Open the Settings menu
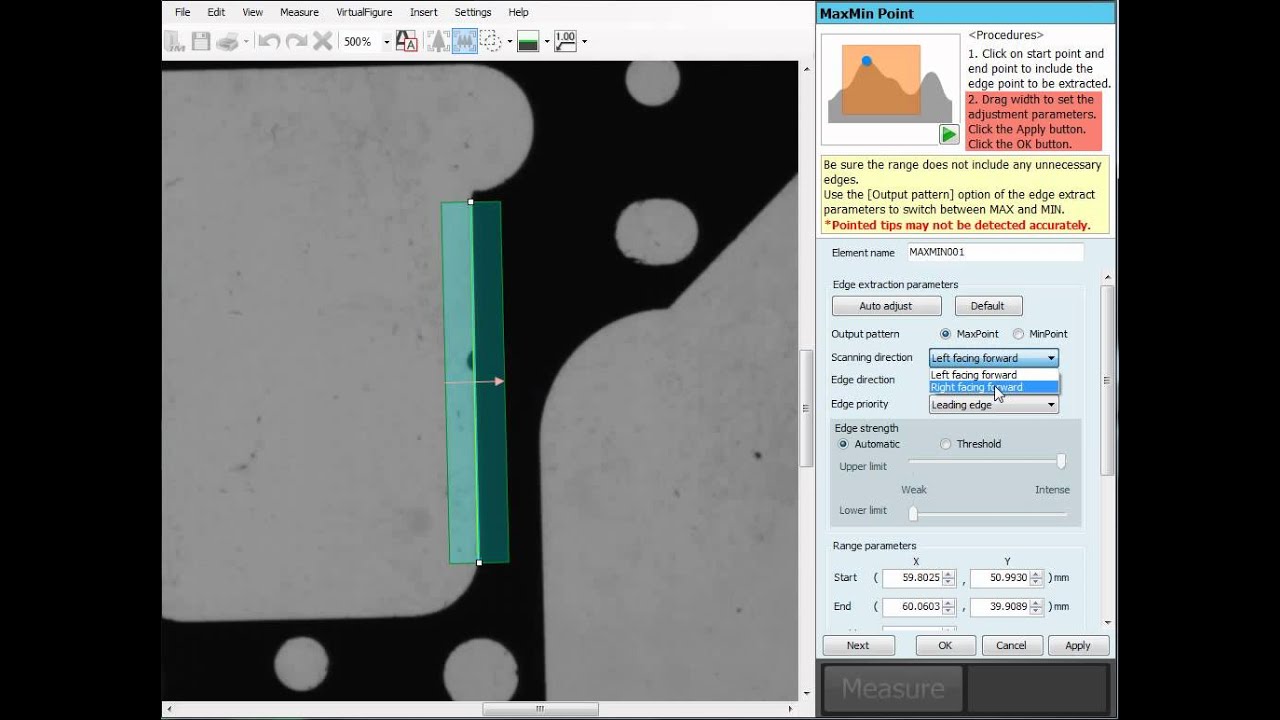The image size is (1280, 720). pyautogui.click(x=472, y=12)
